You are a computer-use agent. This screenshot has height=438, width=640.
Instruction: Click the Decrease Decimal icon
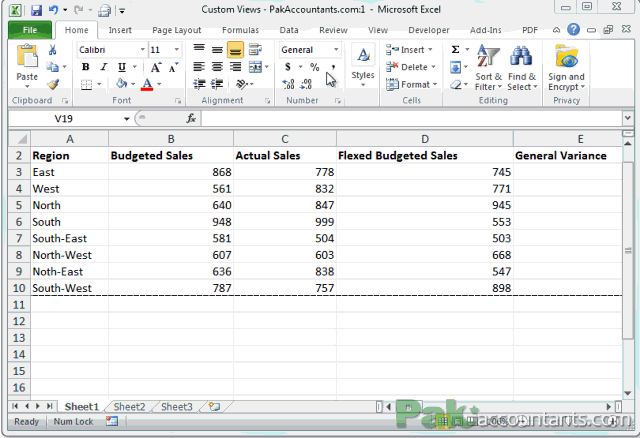click(306, 84)
